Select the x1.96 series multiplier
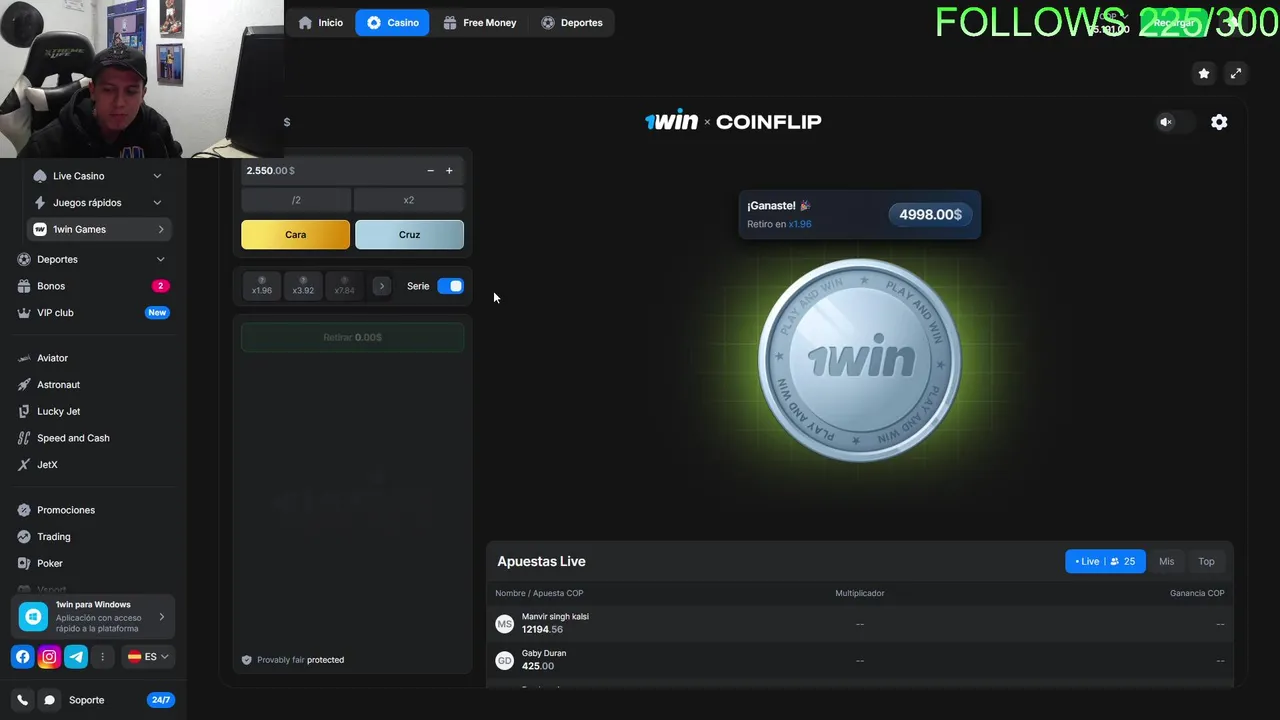Screen dimensions: 1280x720 pyautogui.click(x=262, y=286)
